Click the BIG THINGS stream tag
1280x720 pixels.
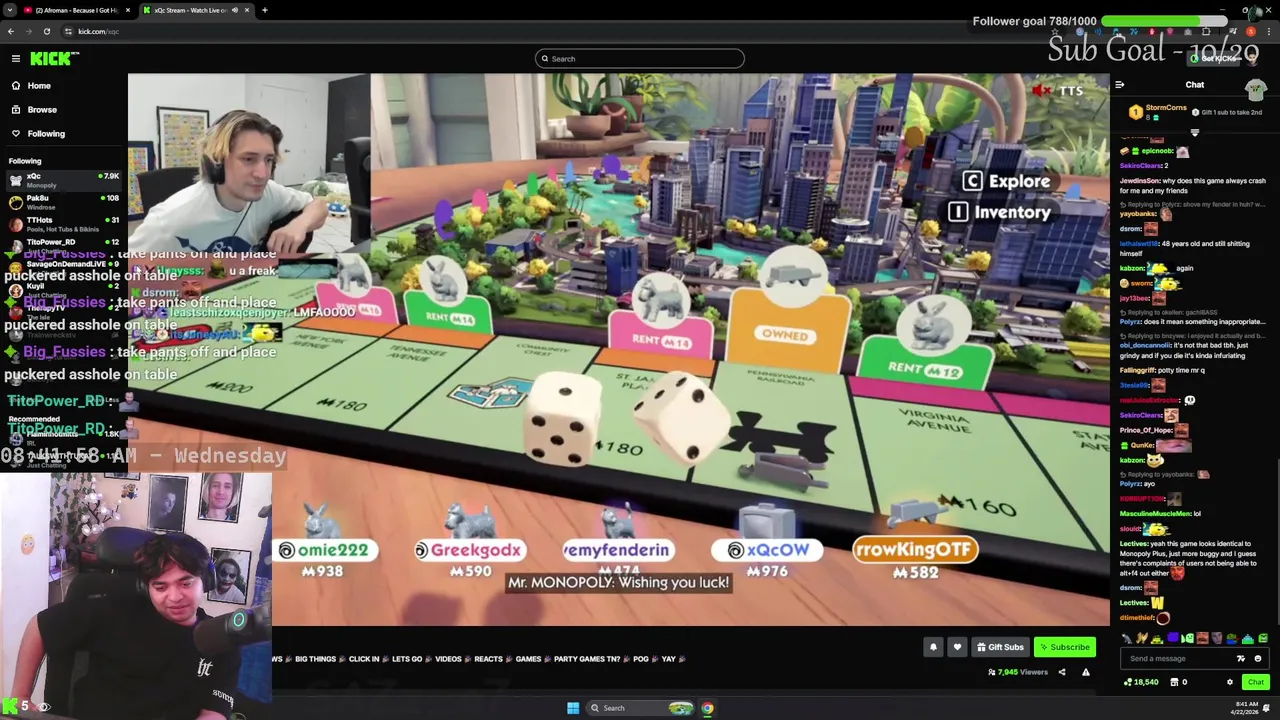(315, 659)
